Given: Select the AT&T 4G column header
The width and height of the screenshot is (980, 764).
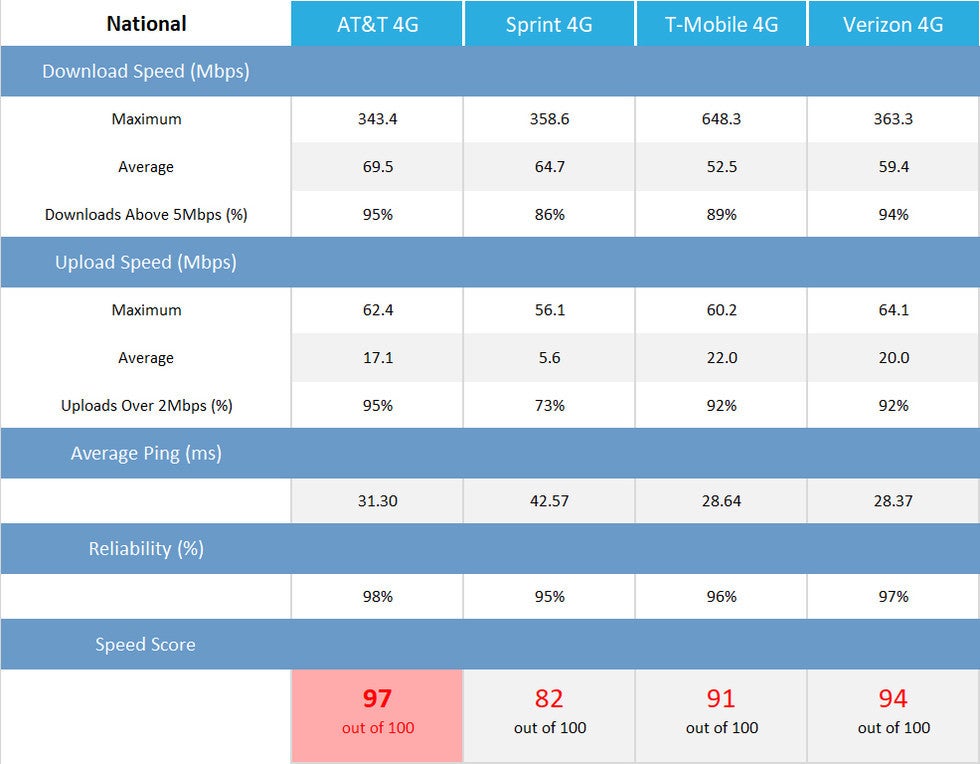Looking at the screenshot, I should tap(377, 24).
